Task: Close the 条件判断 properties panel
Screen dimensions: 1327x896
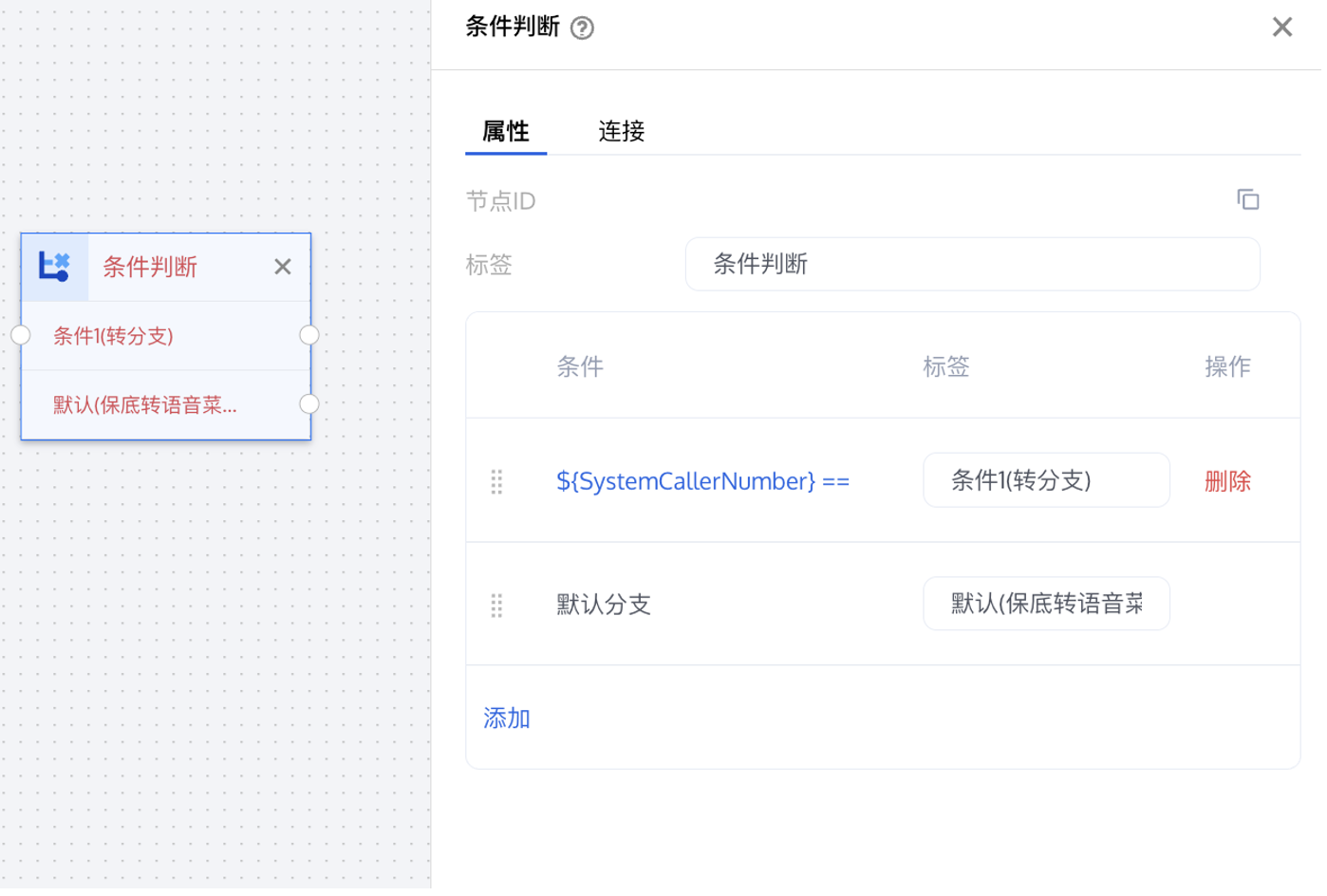Action: click(x=1281, y=28)
